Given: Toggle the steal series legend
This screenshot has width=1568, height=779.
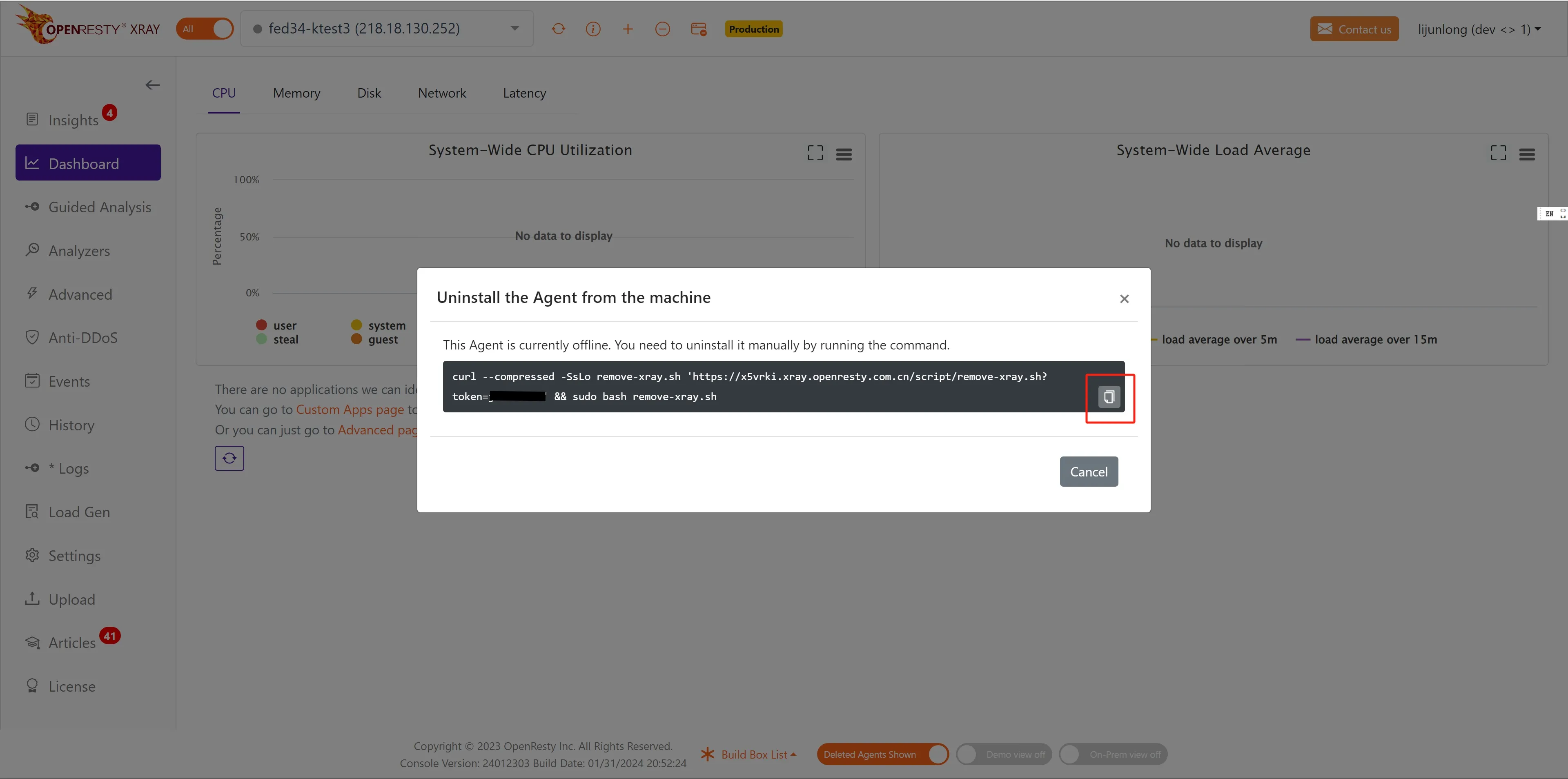Looking at the screenshot, I should [278, 340].
